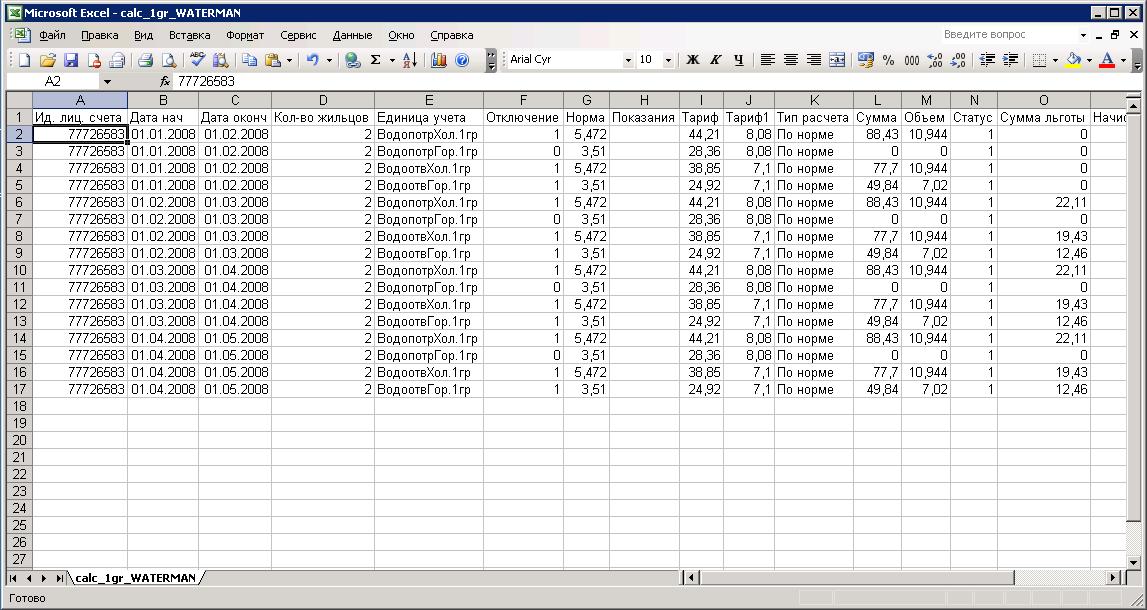
Task: Expand the Arial Cyr font dropdown
Action: [x=628, y=60]
